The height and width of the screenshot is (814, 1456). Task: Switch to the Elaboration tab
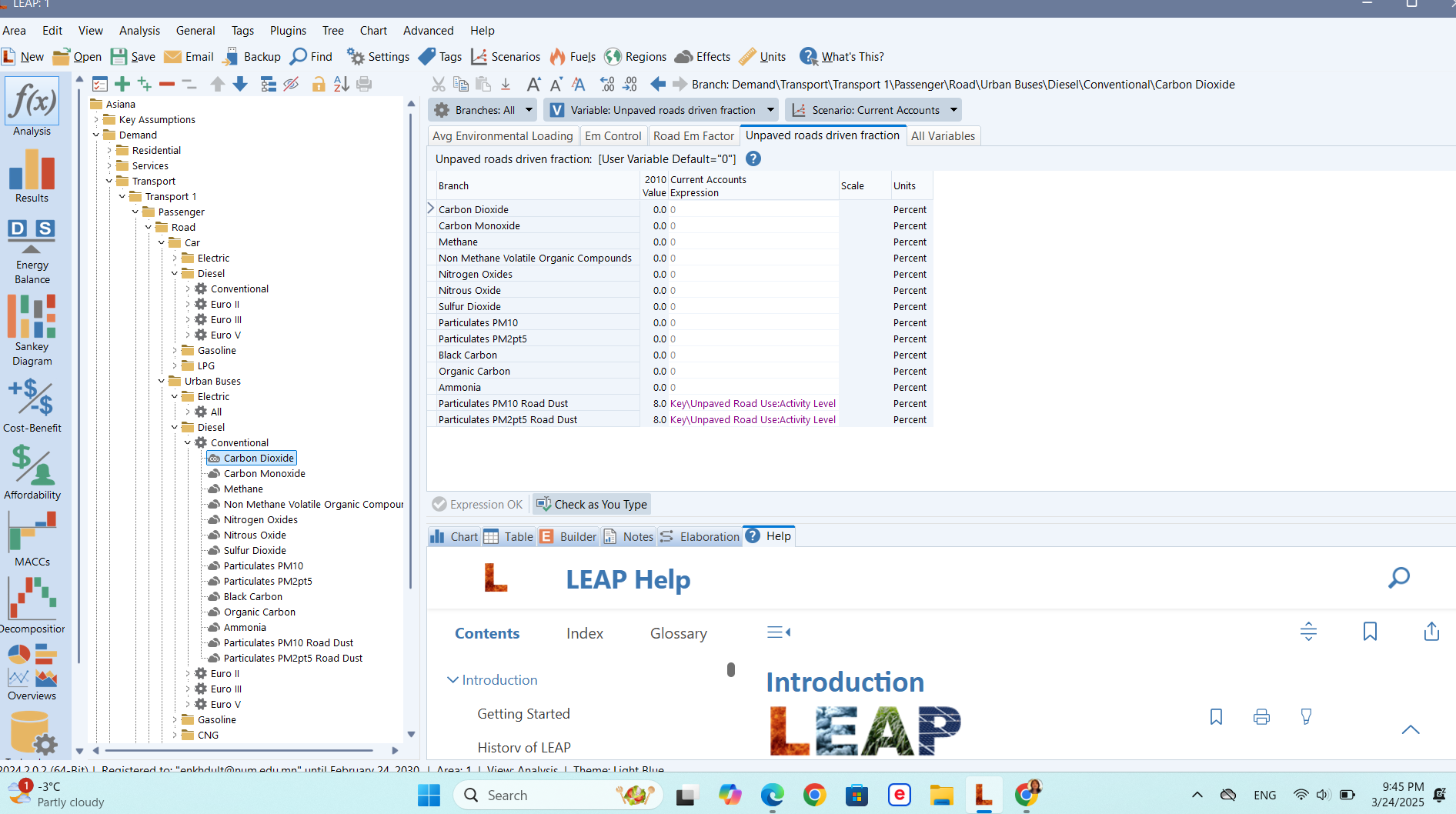[700, 536]
